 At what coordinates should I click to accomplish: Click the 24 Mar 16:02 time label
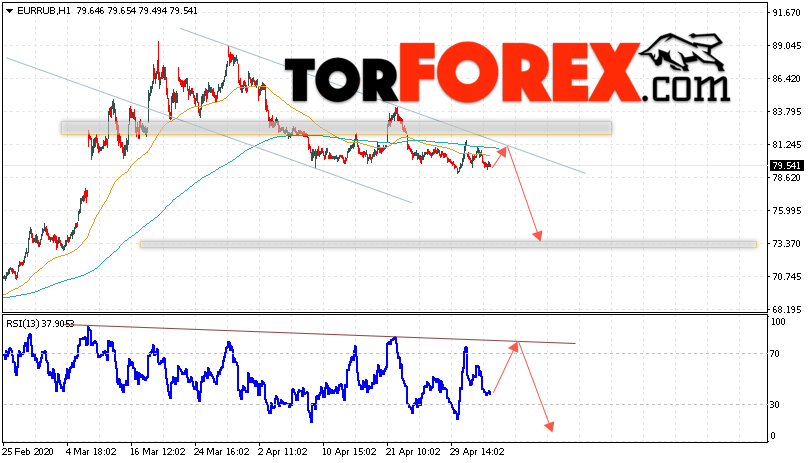click(222, 452)
